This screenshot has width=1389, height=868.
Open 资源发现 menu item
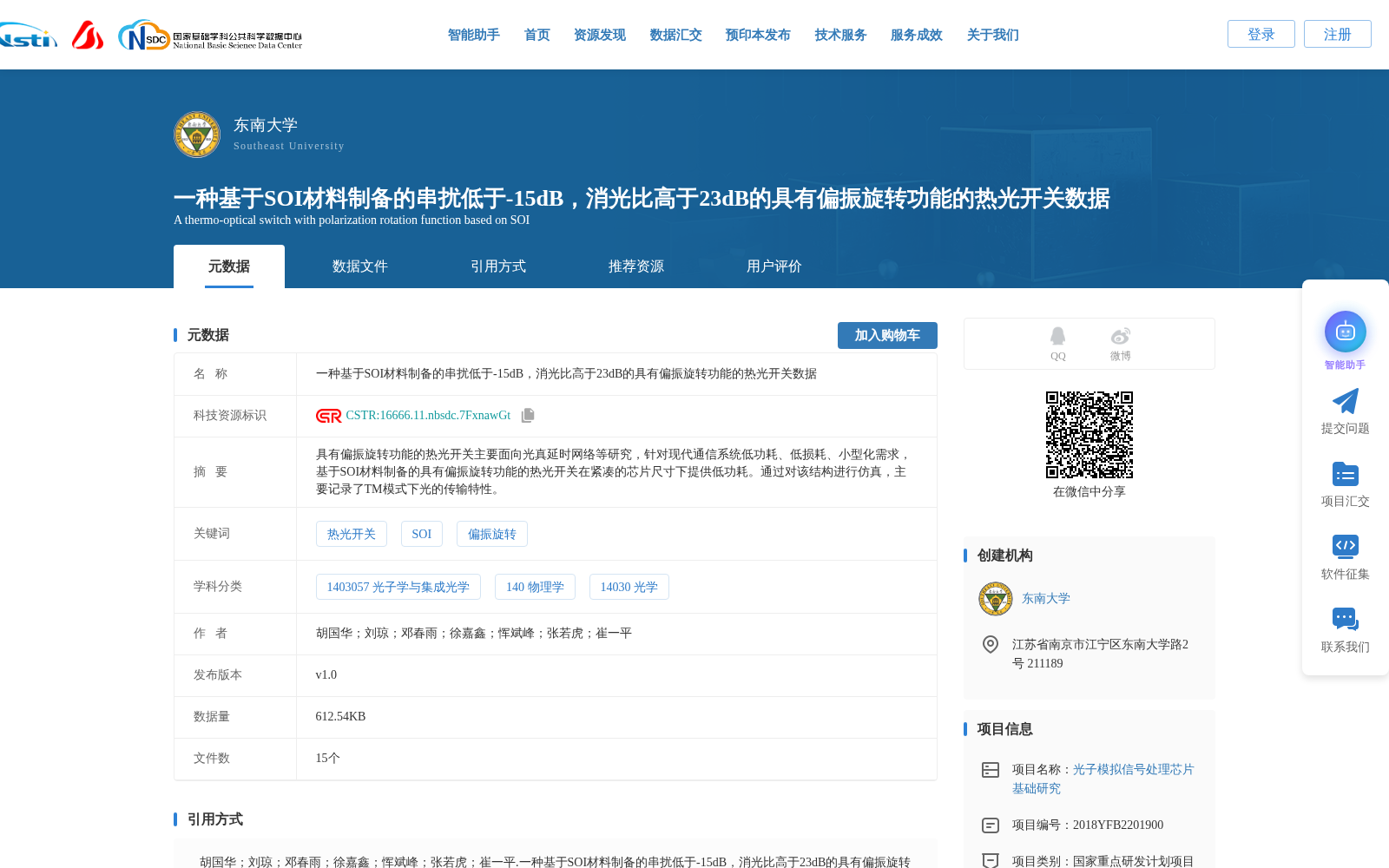pyautogui.click(x=599, y=35)
